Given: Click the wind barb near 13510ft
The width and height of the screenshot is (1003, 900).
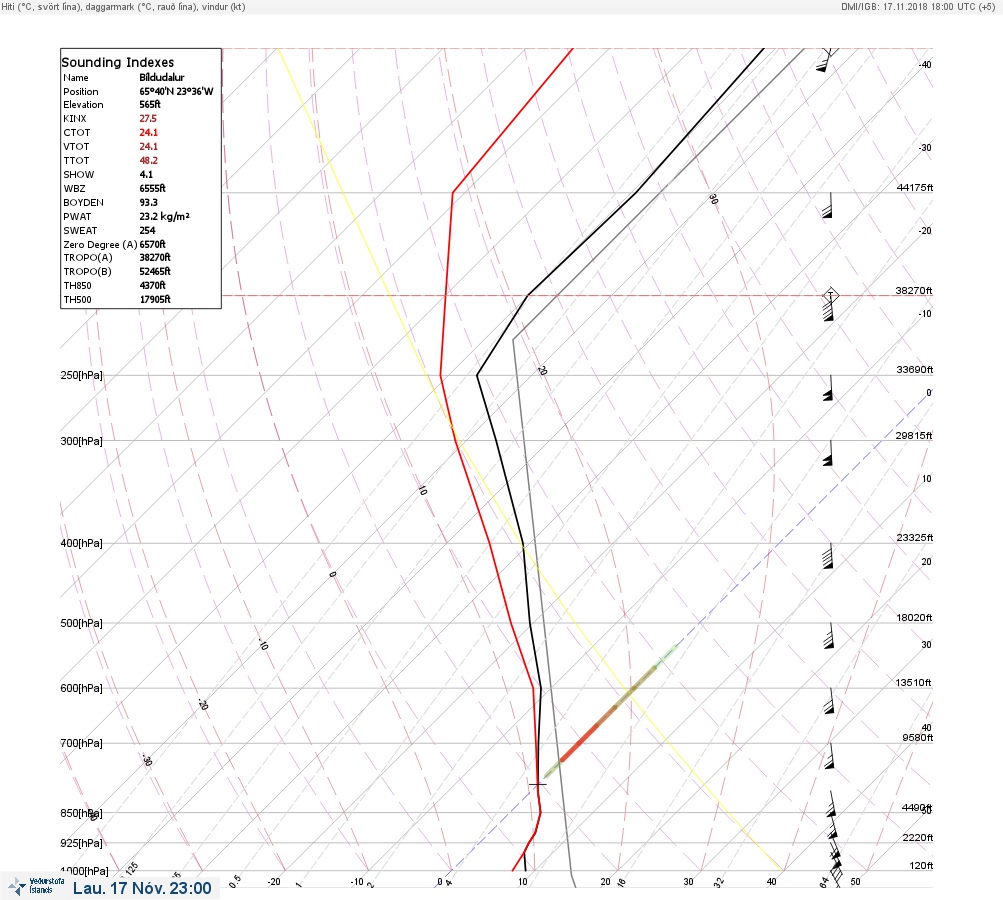Looking at the screenshot, I should pyautogui.click(x=830, y=701).
